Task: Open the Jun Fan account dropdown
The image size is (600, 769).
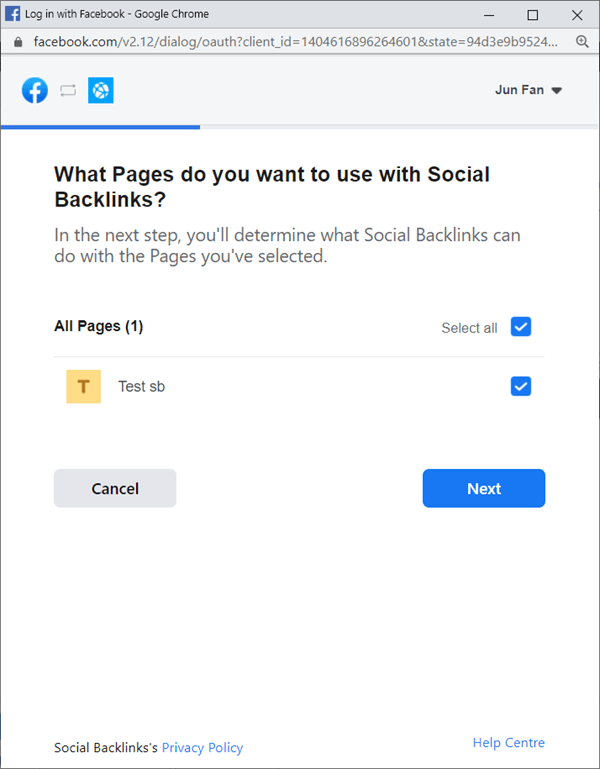Action: [529, 90]
